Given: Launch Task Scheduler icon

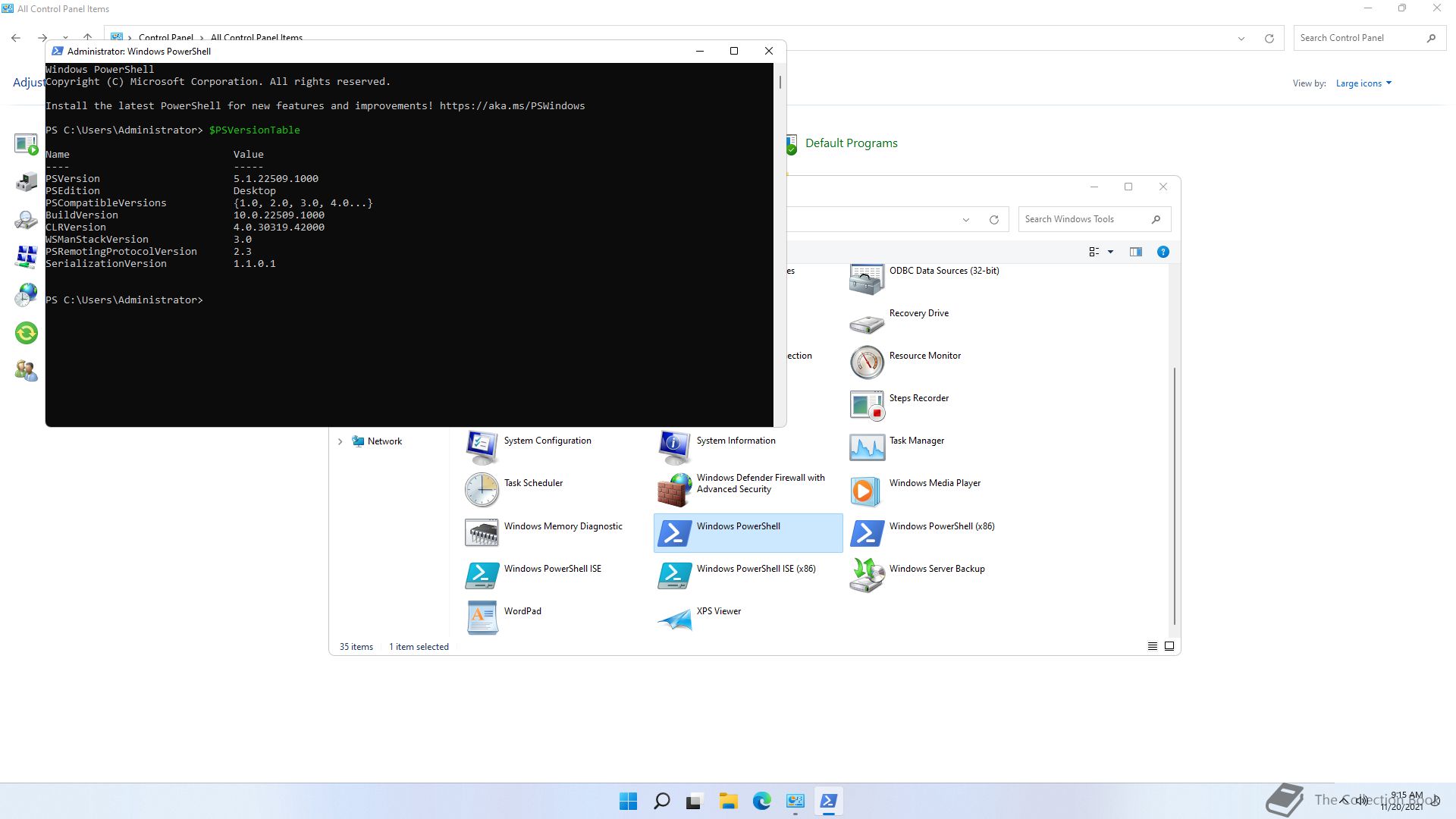Looking at the screenshot, I should point(482,491).
